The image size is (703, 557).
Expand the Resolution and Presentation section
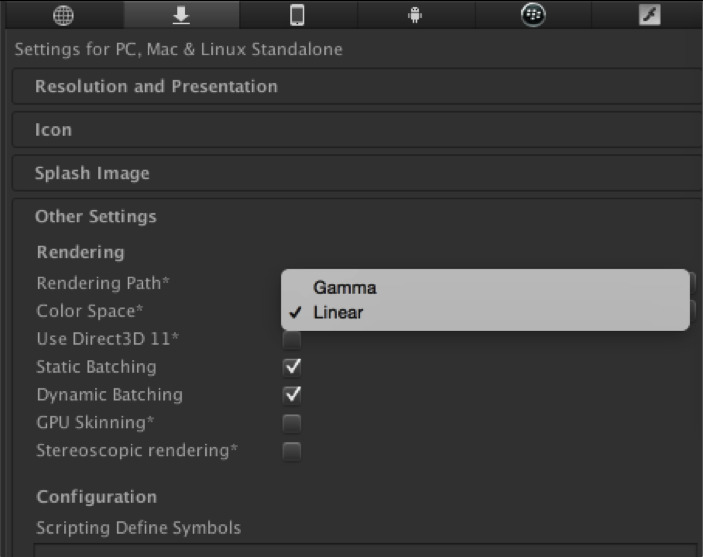pyautogui.click(x=156, y=87)
